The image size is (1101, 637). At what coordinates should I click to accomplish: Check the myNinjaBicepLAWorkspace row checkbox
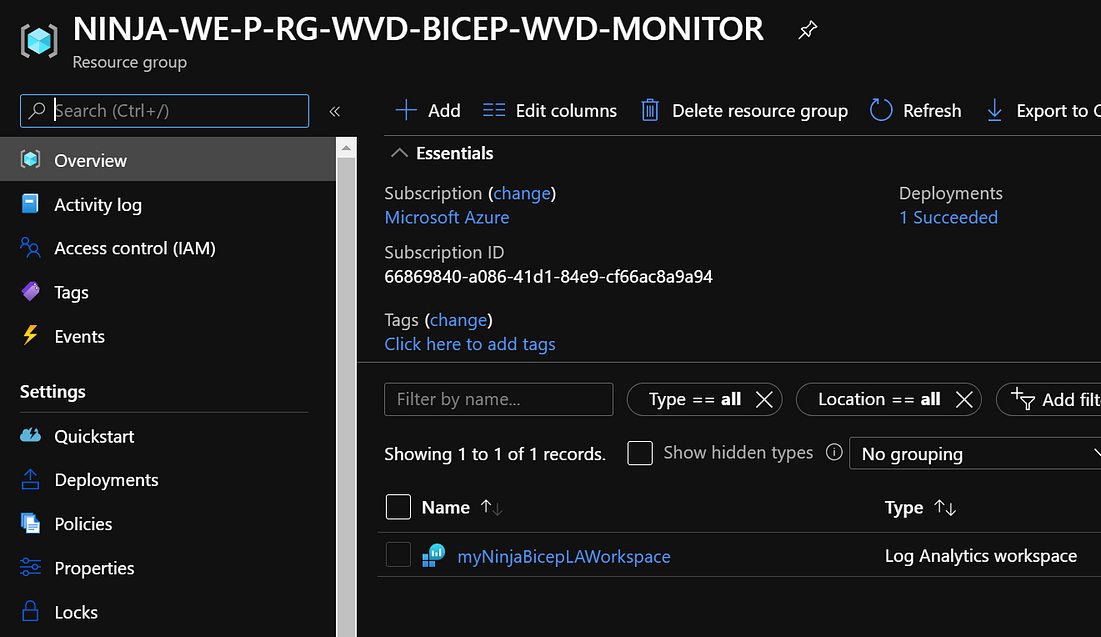398,555
